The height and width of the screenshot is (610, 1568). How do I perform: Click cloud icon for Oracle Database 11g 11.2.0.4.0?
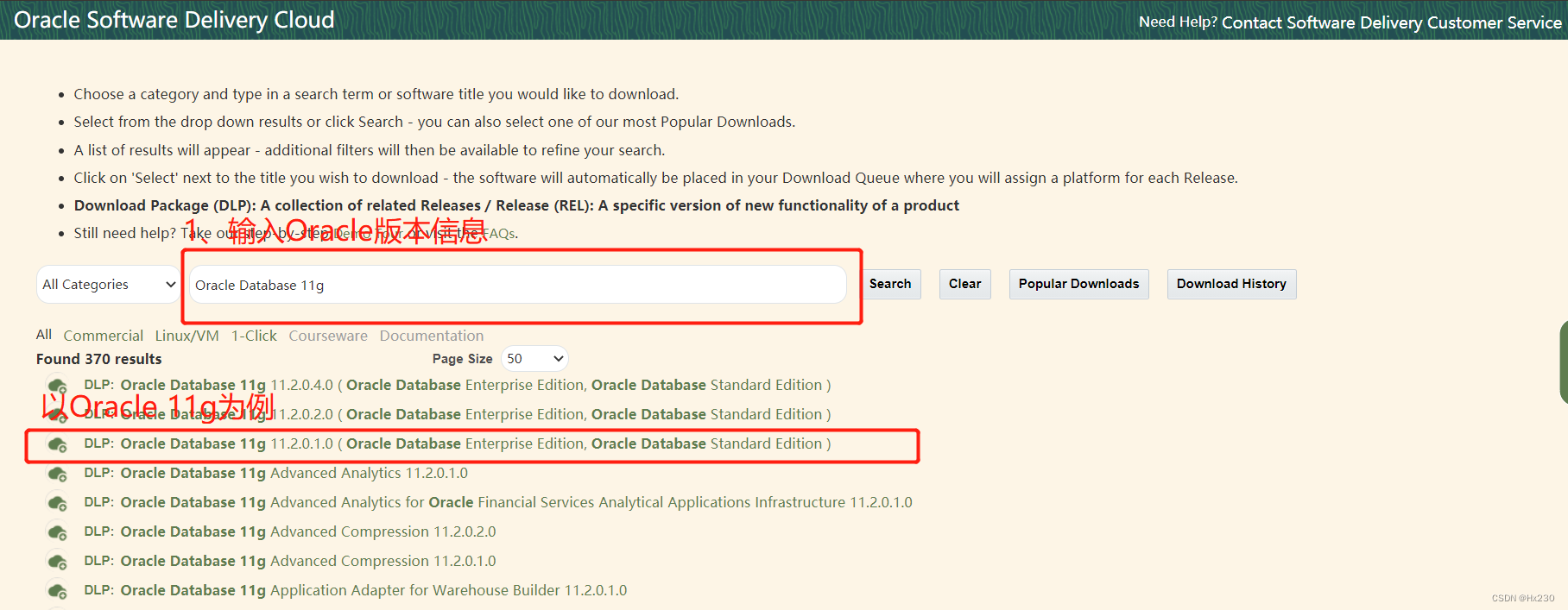[58, 386]
